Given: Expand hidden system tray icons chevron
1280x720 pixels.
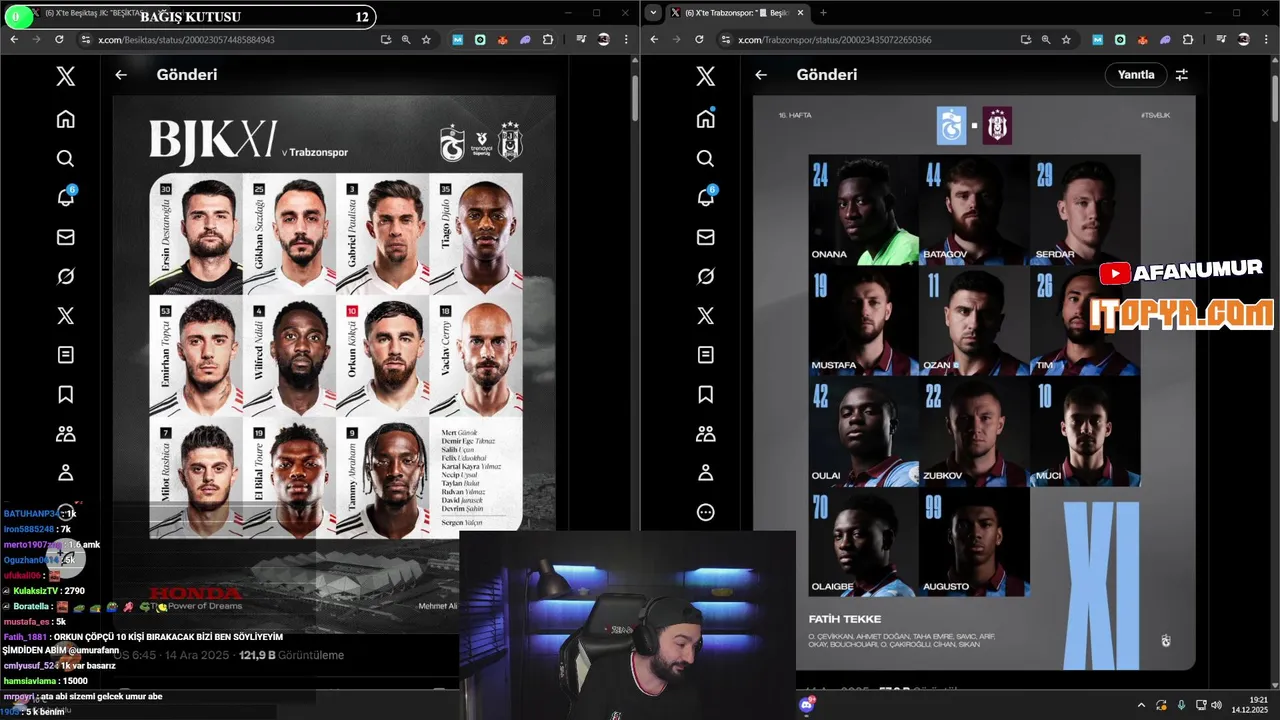Looking at the screenshot, I should pos(1141,705).
